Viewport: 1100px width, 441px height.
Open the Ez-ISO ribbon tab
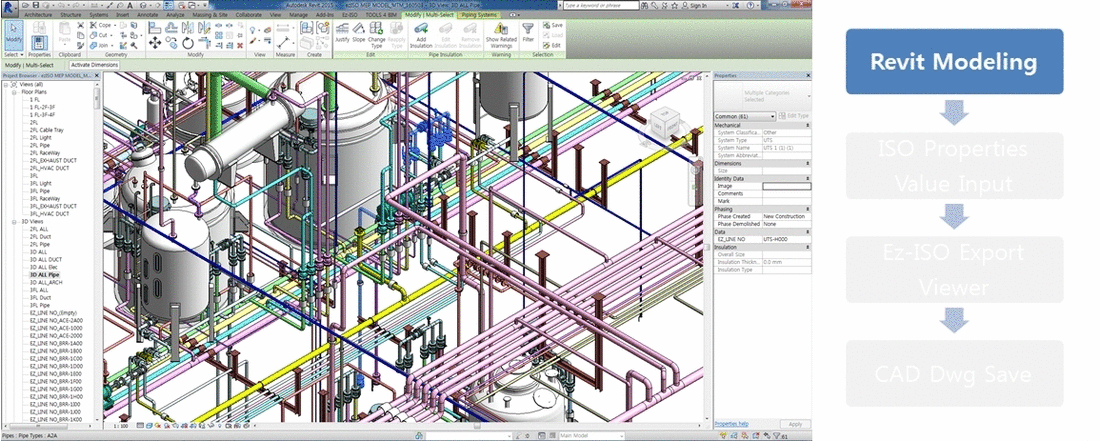coord(348,15)
